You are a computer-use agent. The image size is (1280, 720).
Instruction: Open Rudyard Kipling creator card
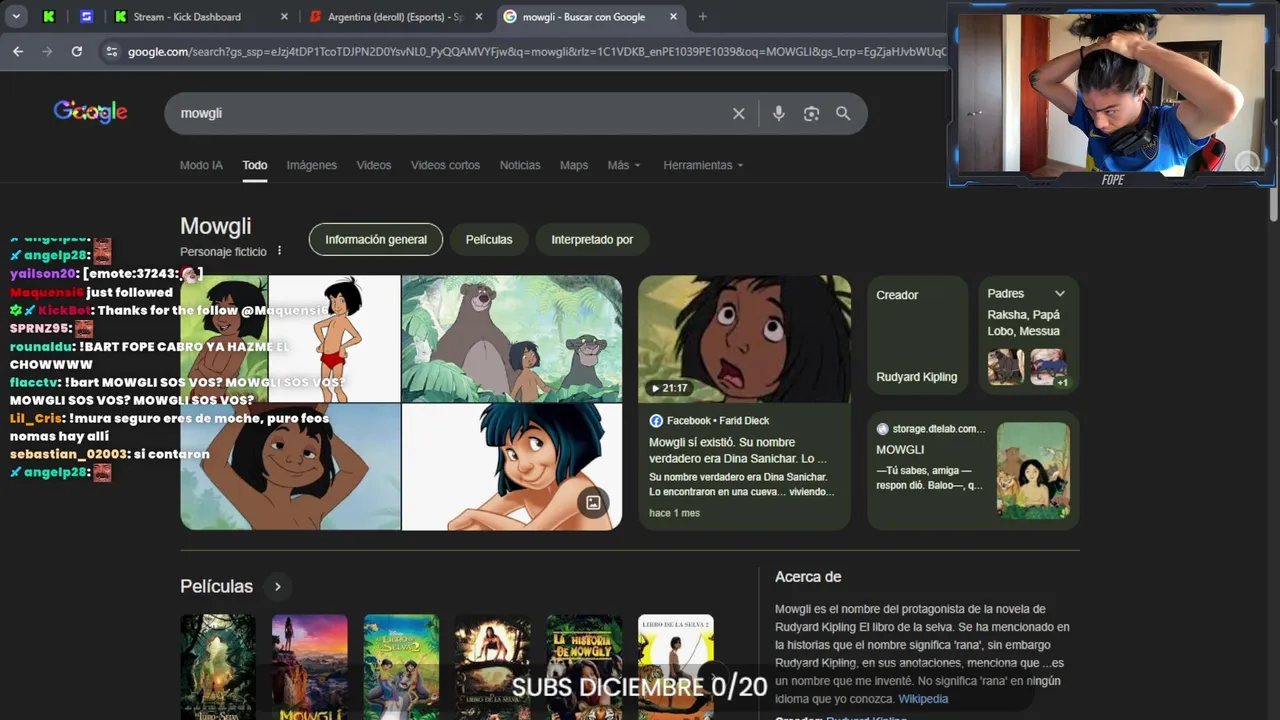917,335
